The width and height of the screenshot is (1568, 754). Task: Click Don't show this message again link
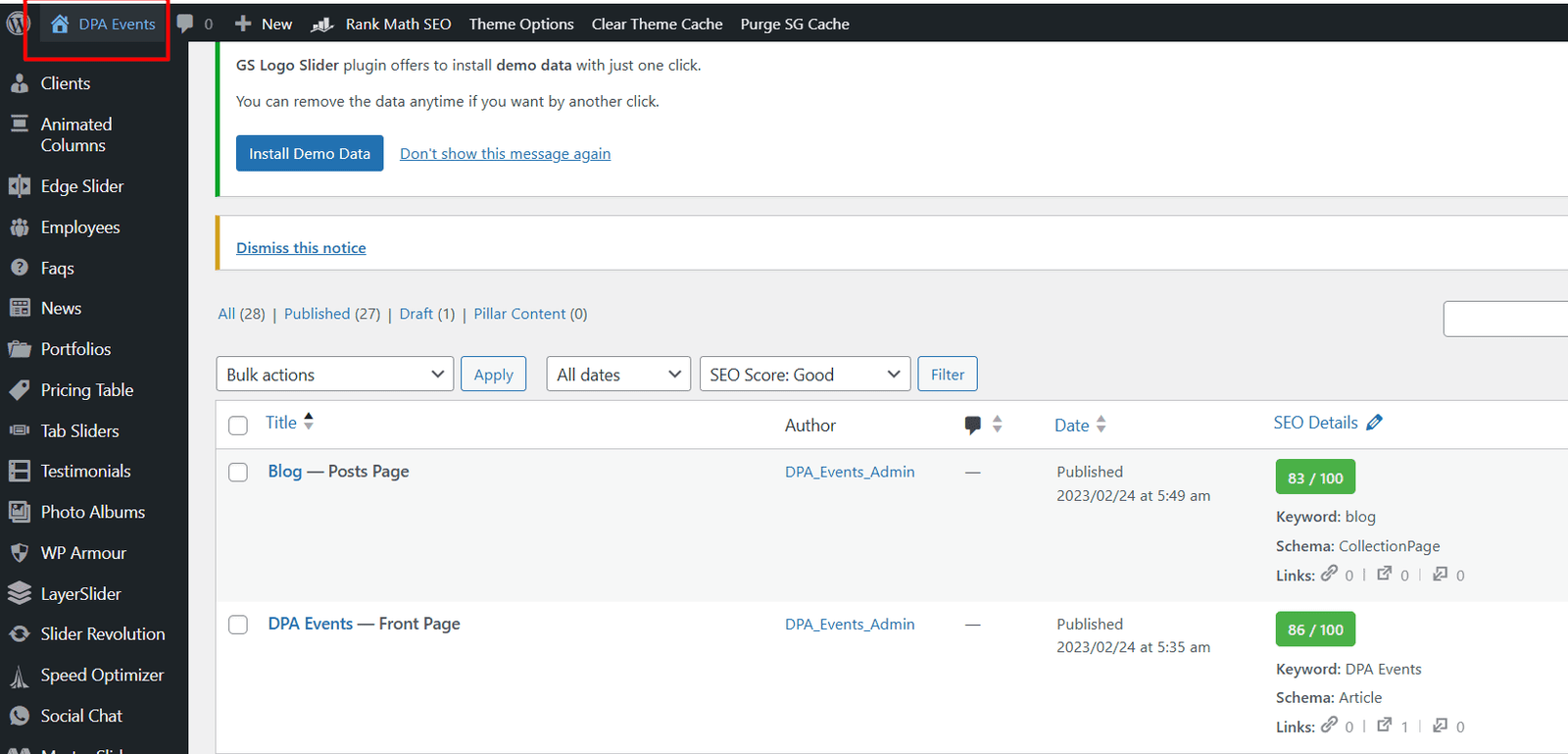(x=505, y=154)
